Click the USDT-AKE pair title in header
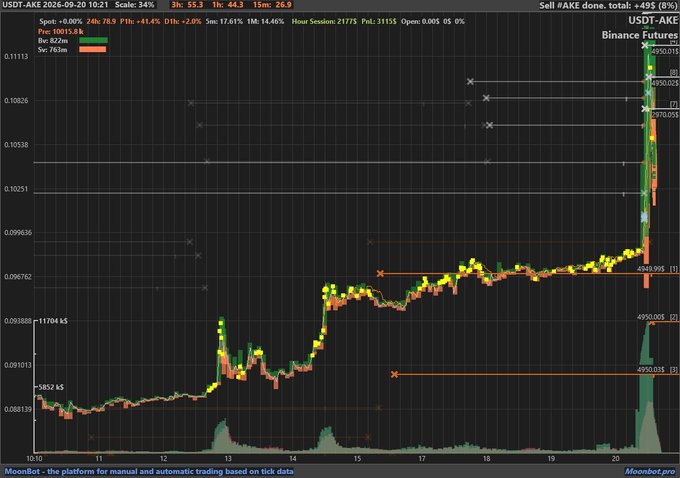The image size is (680, 478). click(20, 5)
